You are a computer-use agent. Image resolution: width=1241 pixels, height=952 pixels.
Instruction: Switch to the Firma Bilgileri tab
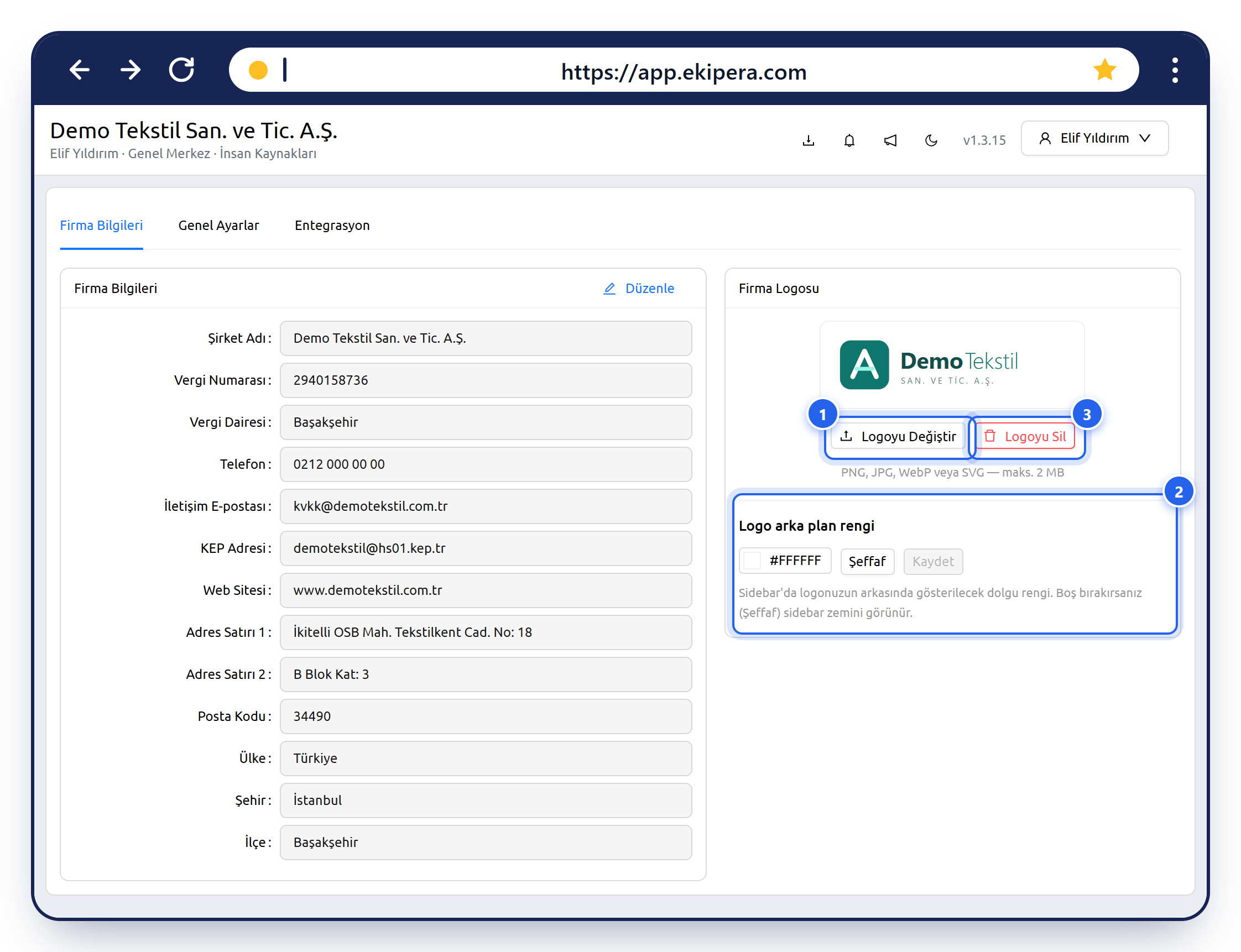(x=101, y=226)
